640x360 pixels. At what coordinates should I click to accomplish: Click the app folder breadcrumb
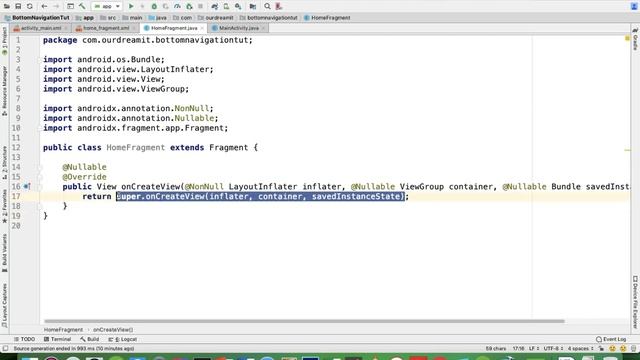coord(85,18)
